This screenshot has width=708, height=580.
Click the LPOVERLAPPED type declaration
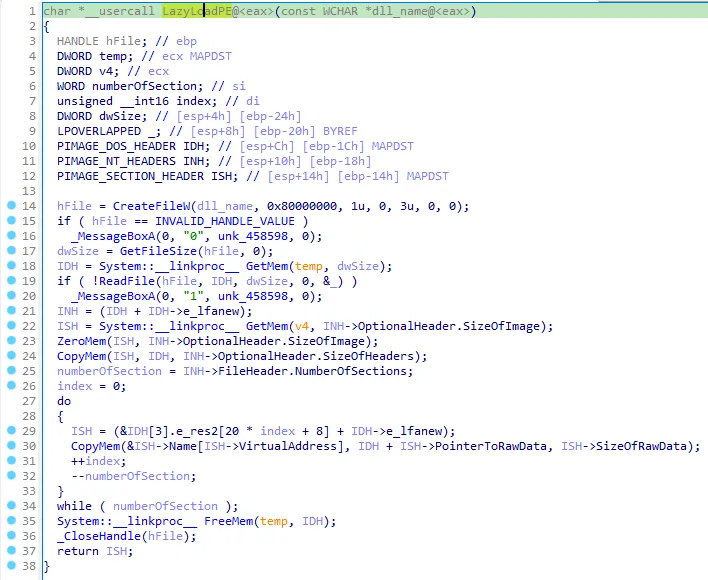(x=99, y=131)
